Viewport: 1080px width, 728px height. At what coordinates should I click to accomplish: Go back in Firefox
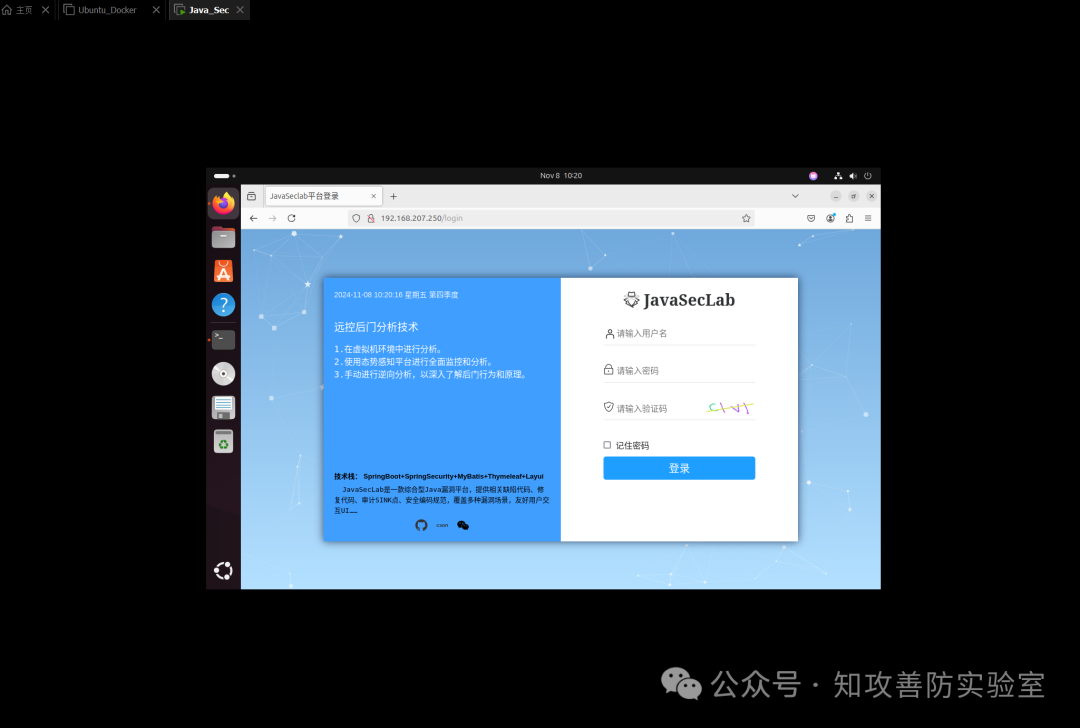(x=253, y=218)
